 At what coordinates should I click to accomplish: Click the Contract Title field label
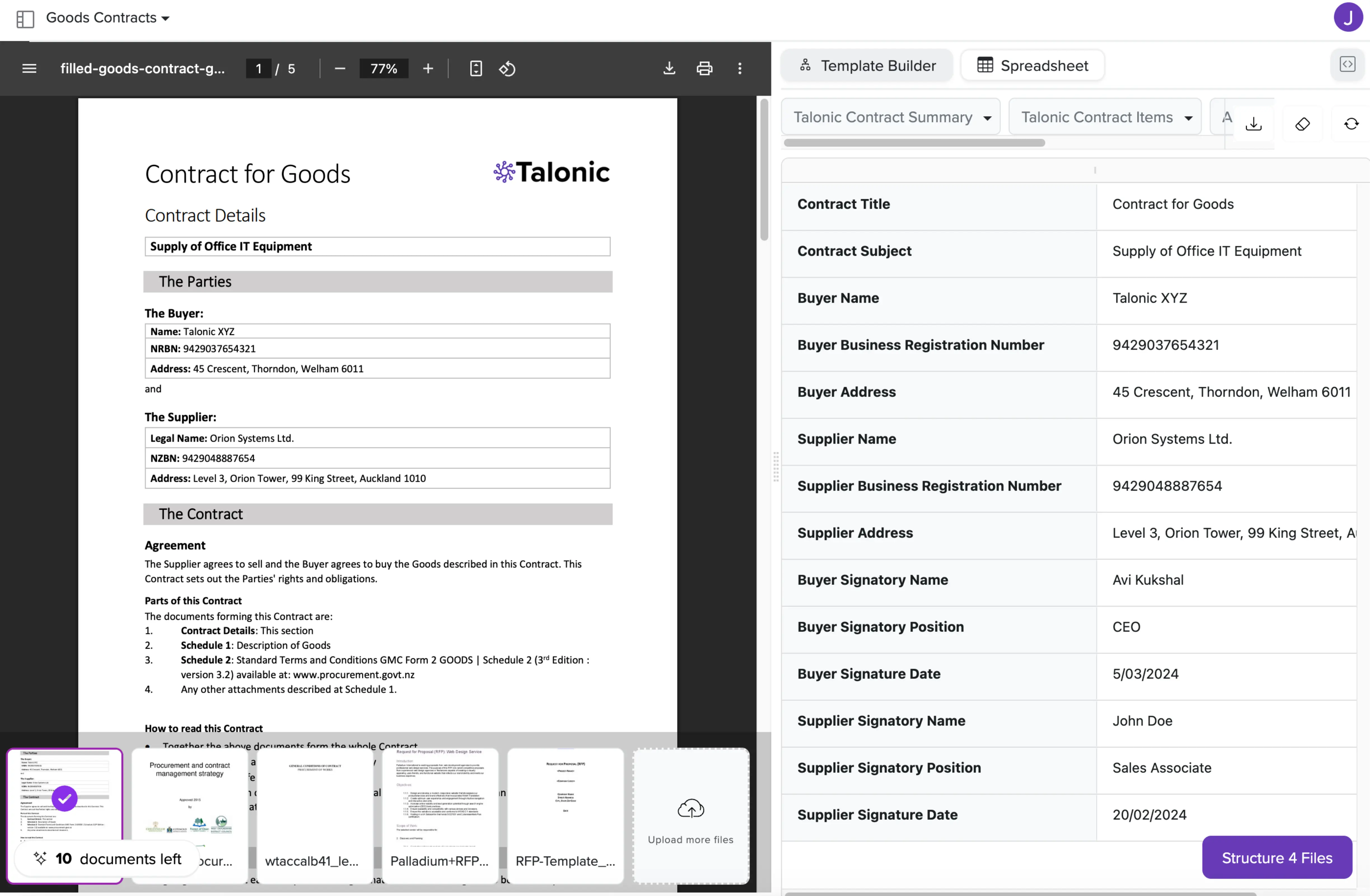[843, 204]
